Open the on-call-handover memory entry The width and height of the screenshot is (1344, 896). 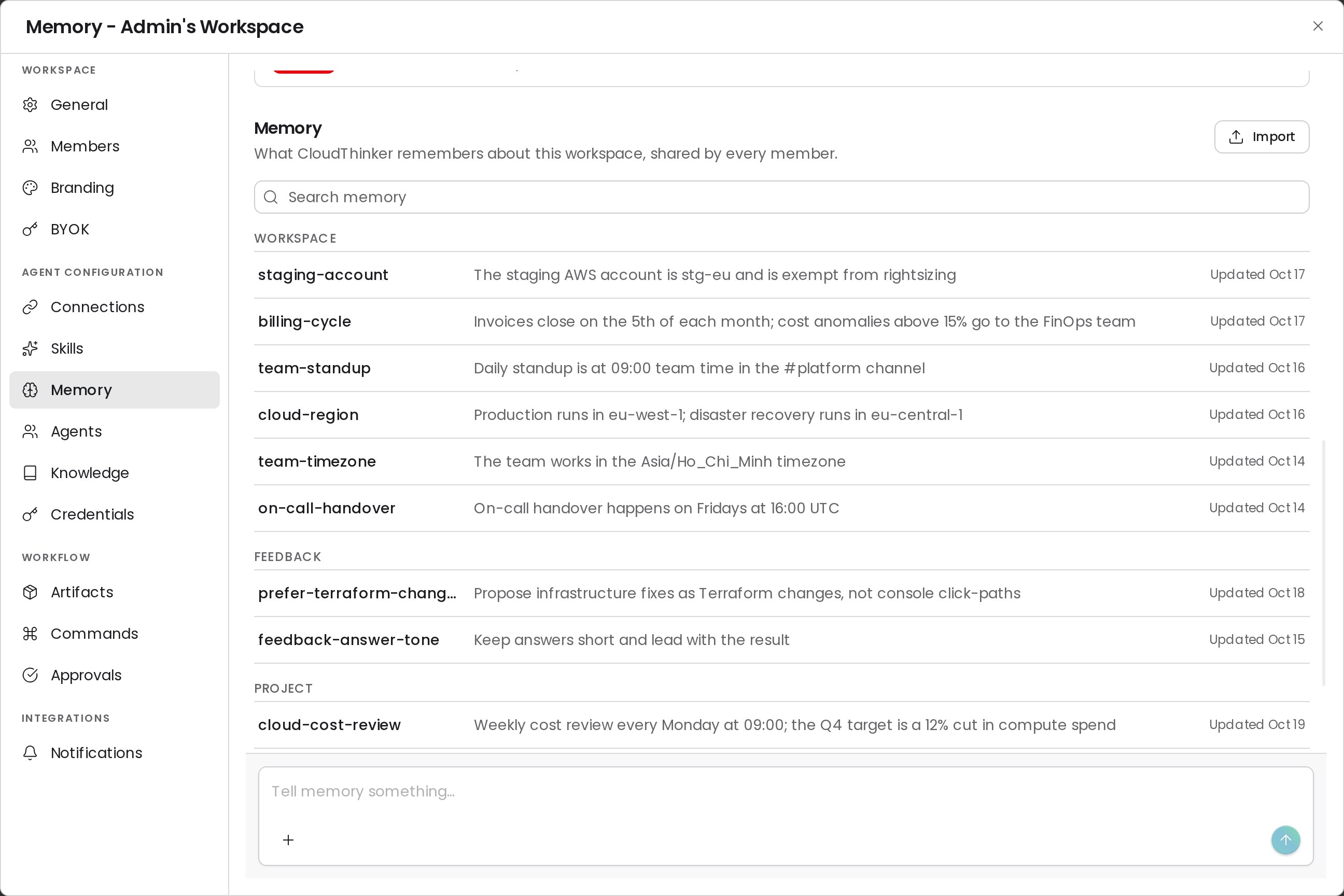pyautogui.click(x=782, y=508)
